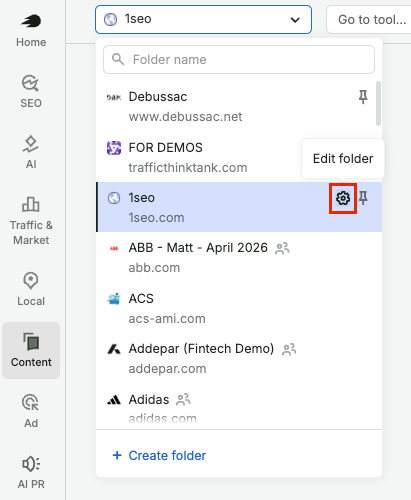Open the Go to tool search box
411x500 pixels.
point(369,19)
